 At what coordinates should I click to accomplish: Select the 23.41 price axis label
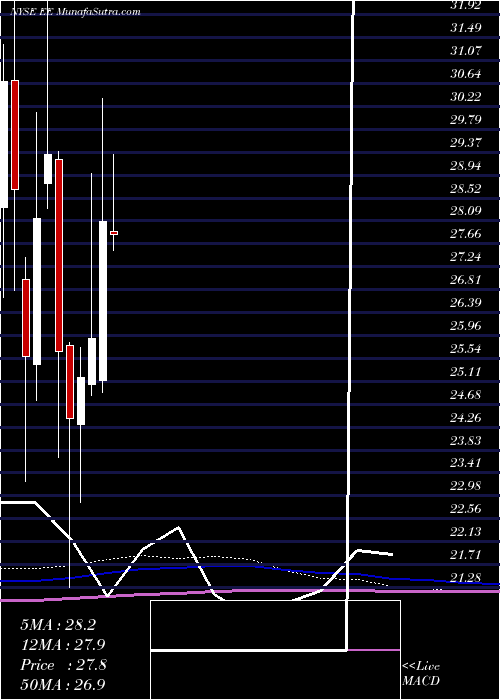(x=467, y=463)
